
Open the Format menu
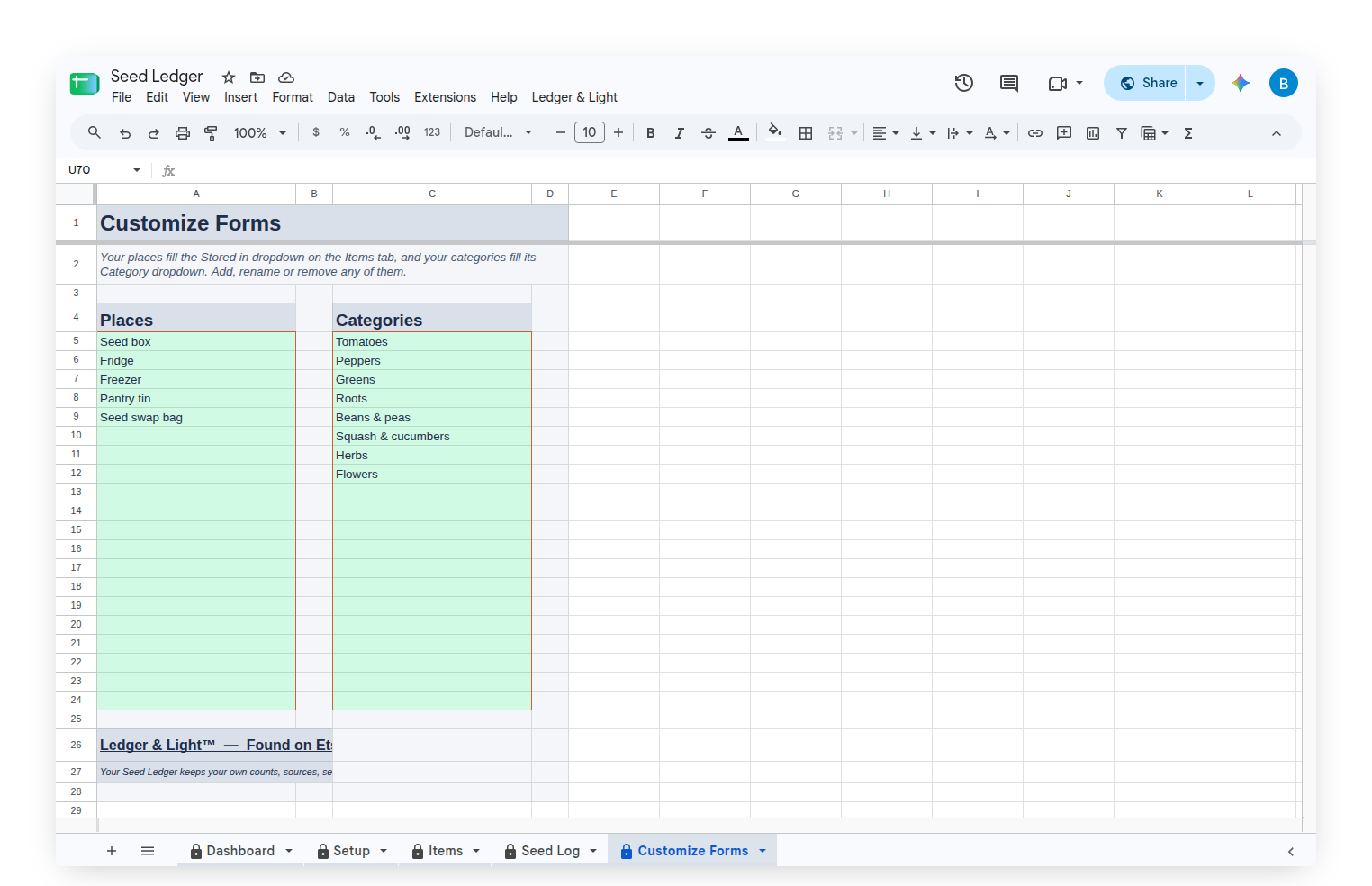[293, 97]
